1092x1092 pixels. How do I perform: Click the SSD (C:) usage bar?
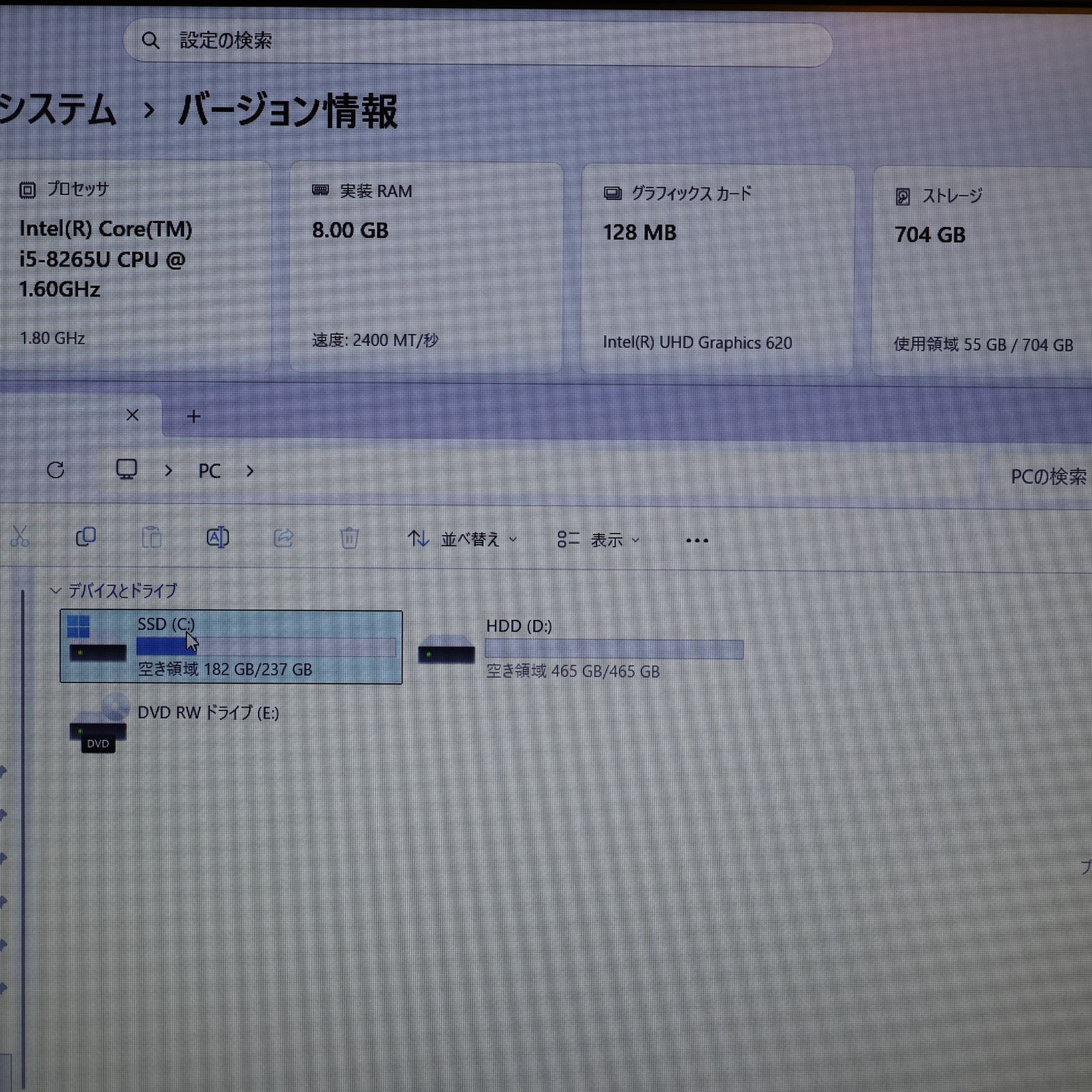pyautogui.click(x=266, y=647)
